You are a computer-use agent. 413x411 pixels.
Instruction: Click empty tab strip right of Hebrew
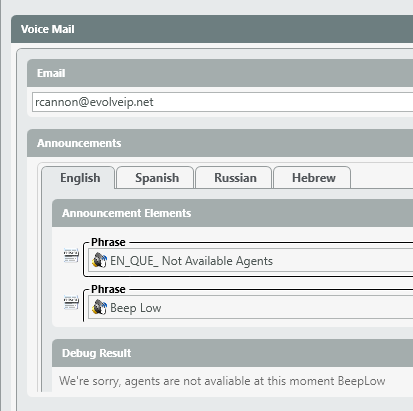pyautogui.click(x=382, y=178)
